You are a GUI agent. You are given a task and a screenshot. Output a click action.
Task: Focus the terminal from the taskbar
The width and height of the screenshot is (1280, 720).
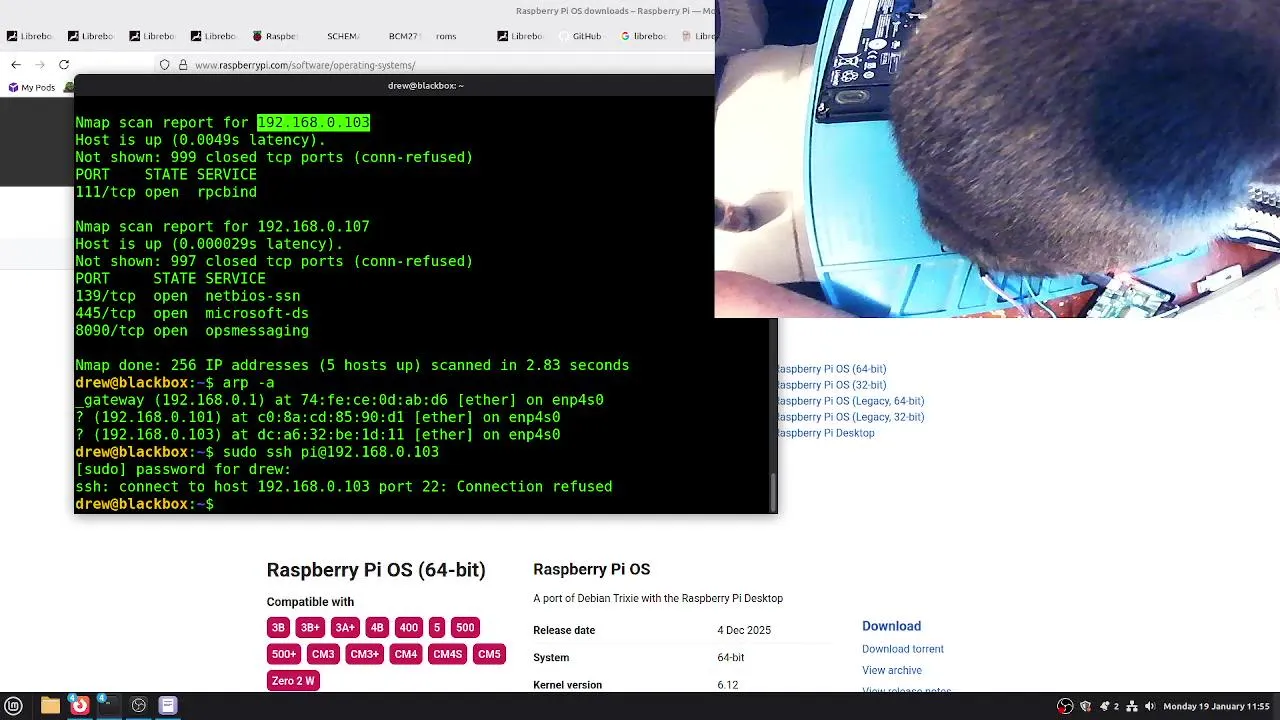[x=108, y=706]
